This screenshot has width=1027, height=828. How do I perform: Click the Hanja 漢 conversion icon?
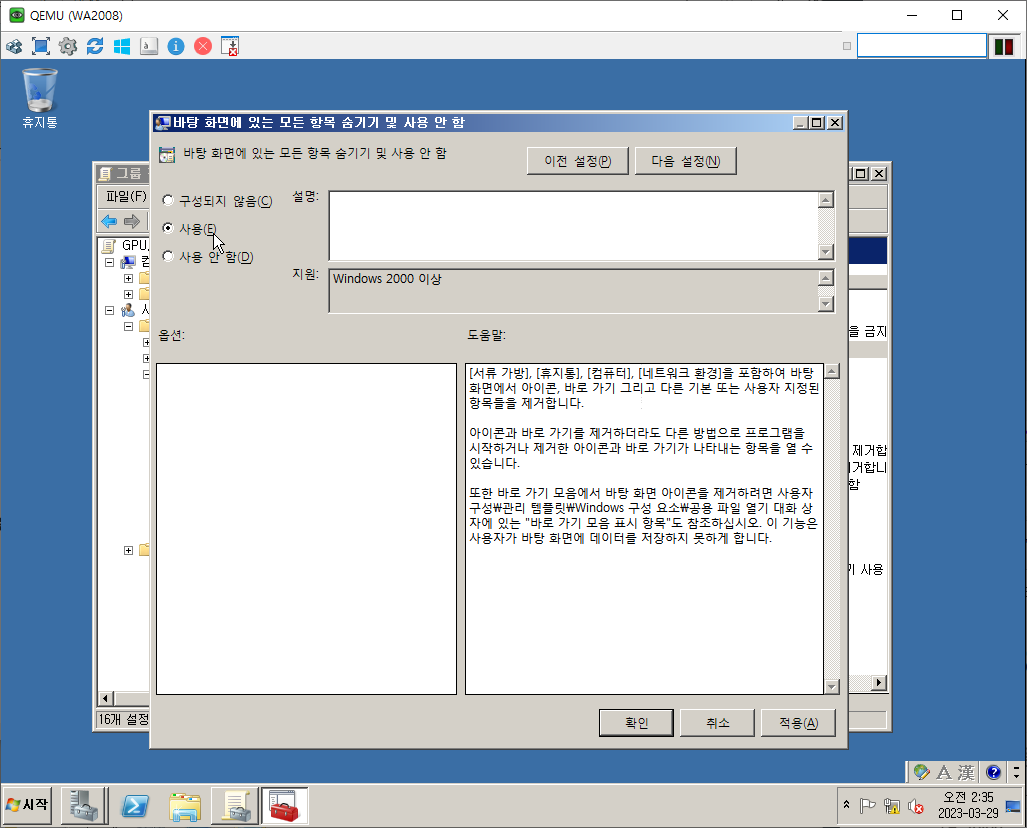966,772
